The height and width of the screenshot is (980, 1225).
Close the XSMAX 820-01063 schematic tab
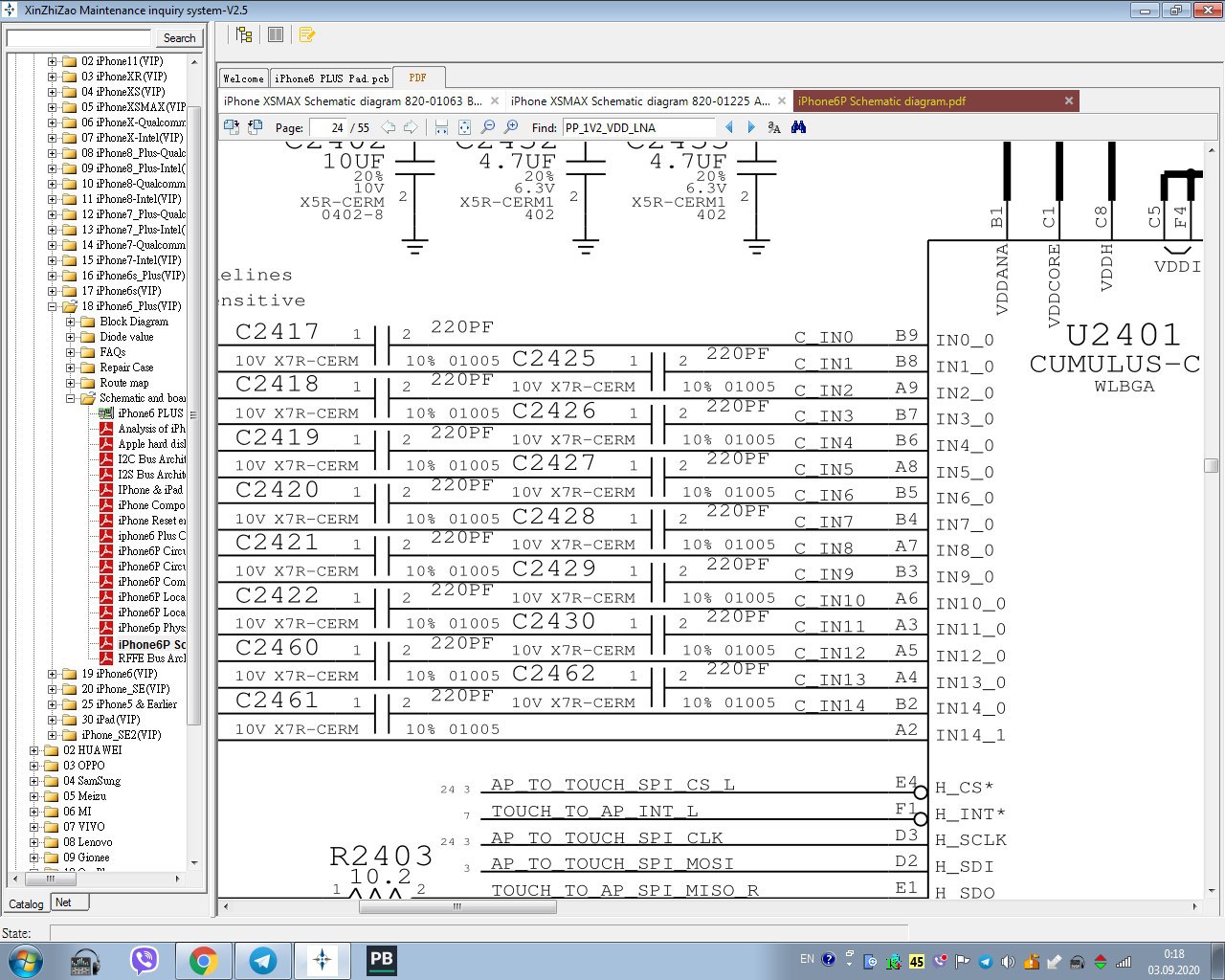pyautogui.click(x=495, y=100)
